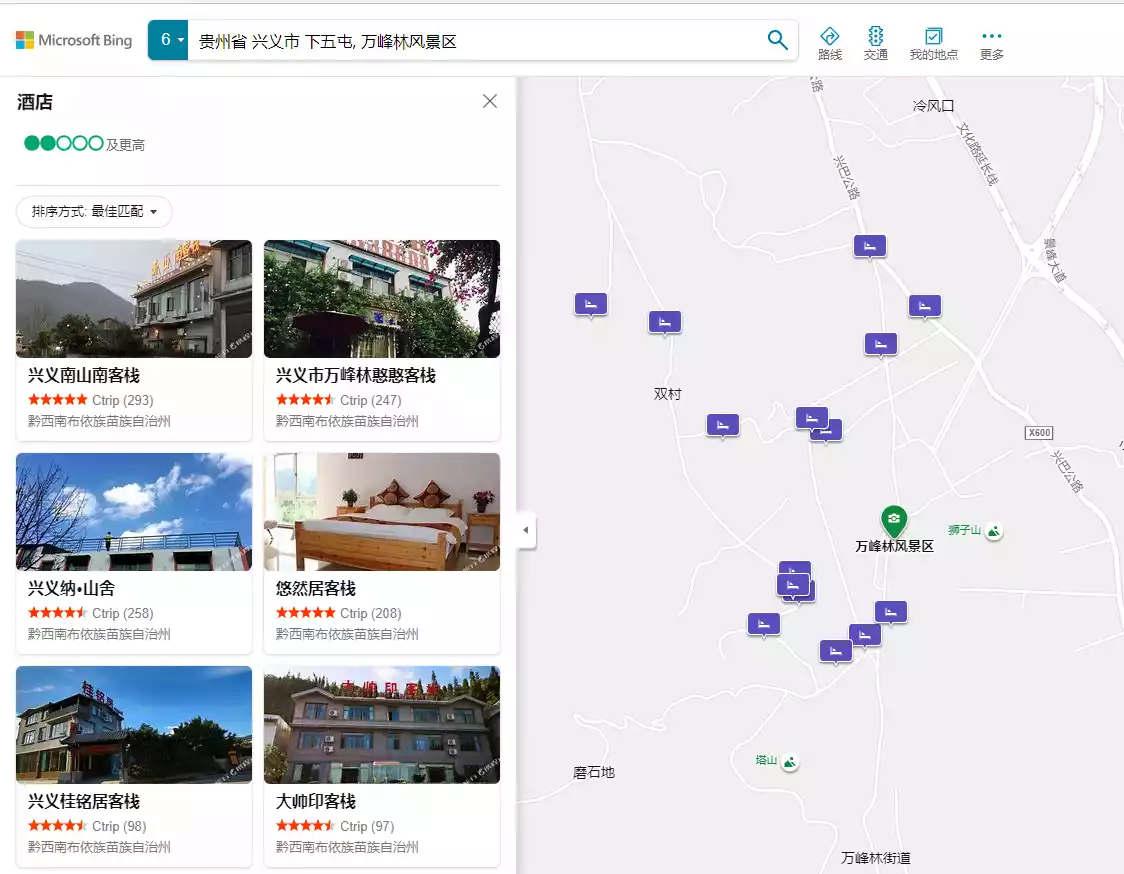Set rating filter to five circles

96,143
